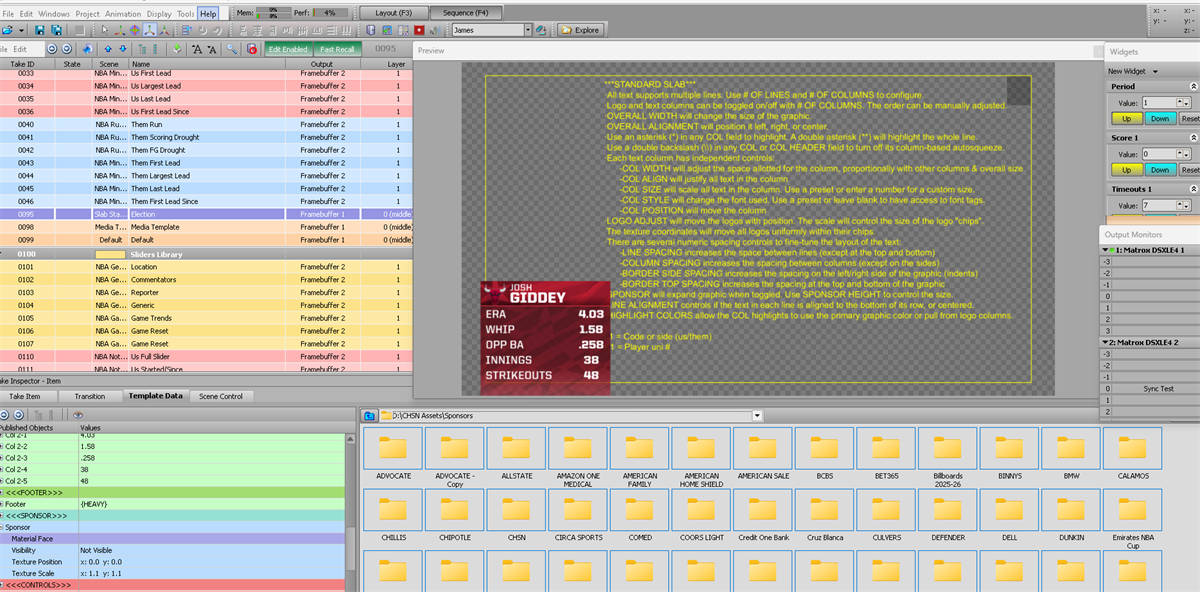This screenshot has width=1200, height=592.
Task: Click the Sequence (F4) button
Action: point(465,13)
